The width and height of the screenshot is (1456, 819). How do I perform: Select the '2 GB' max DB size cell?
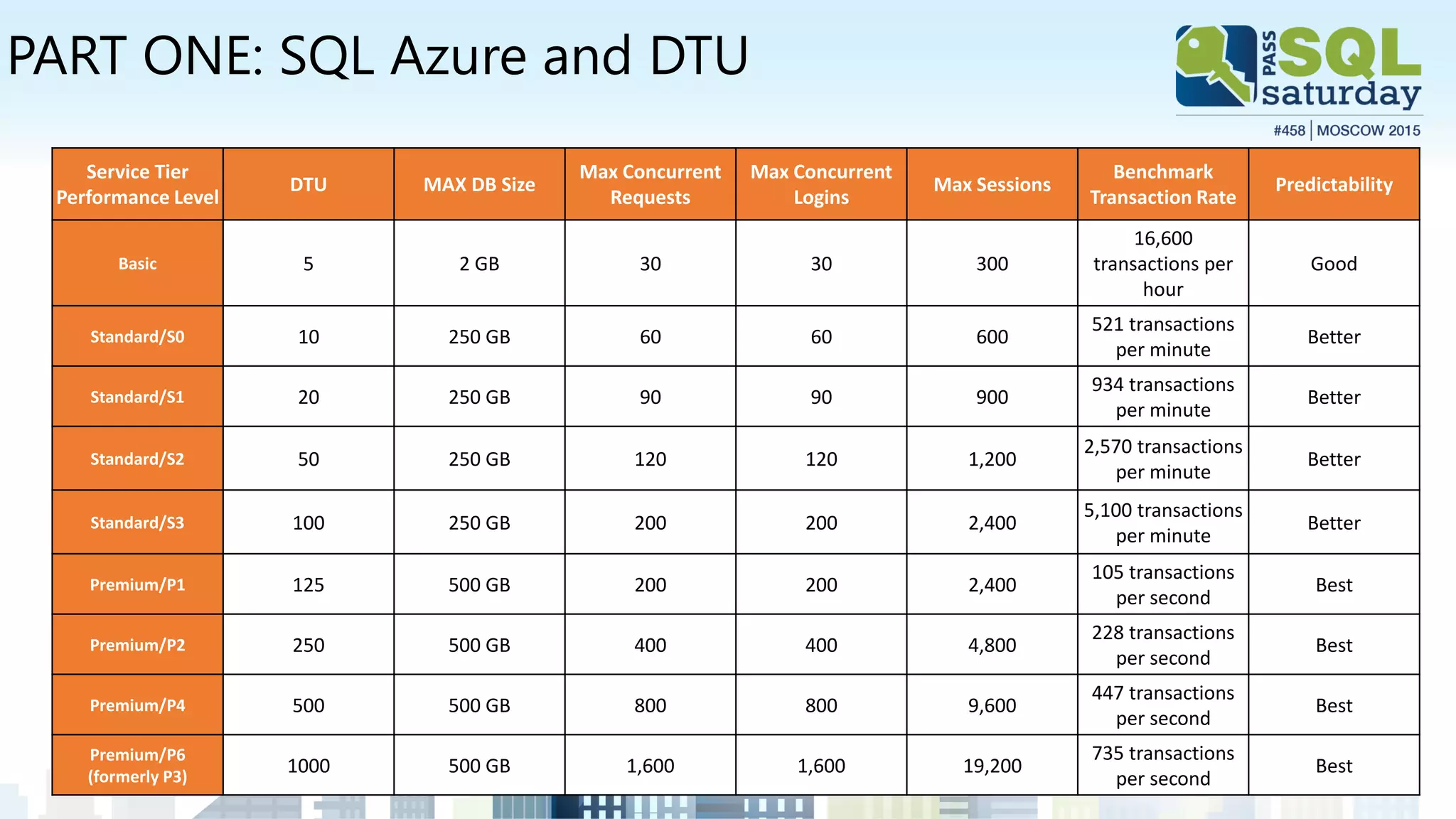[479, 263]
